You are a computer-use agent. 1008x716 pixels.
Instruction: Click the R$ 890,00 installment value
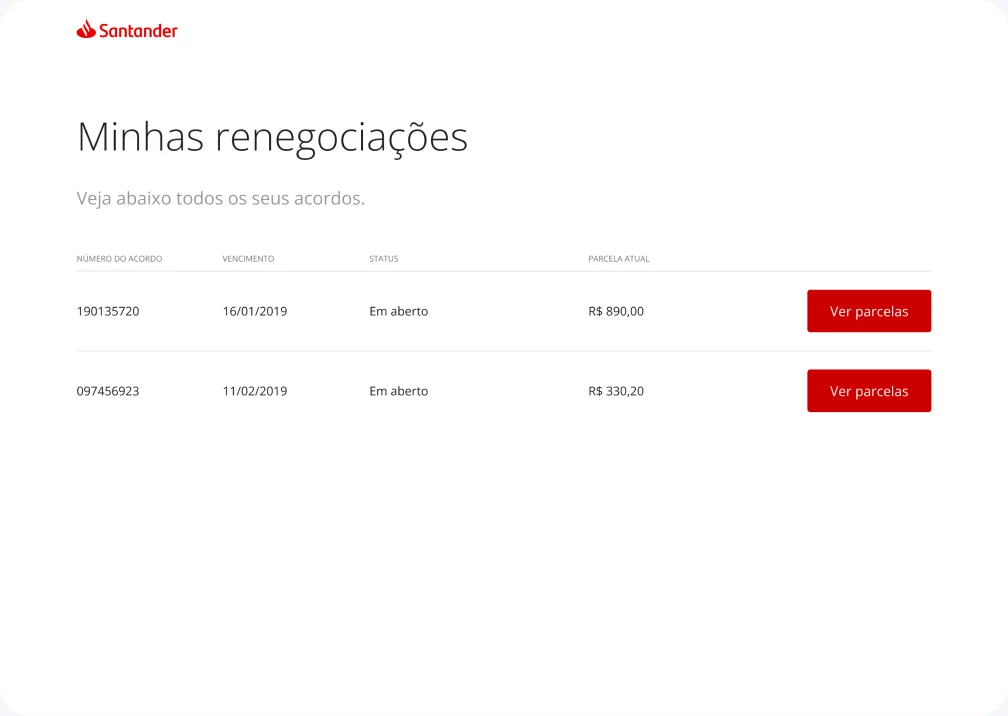(x=616, y=311)
